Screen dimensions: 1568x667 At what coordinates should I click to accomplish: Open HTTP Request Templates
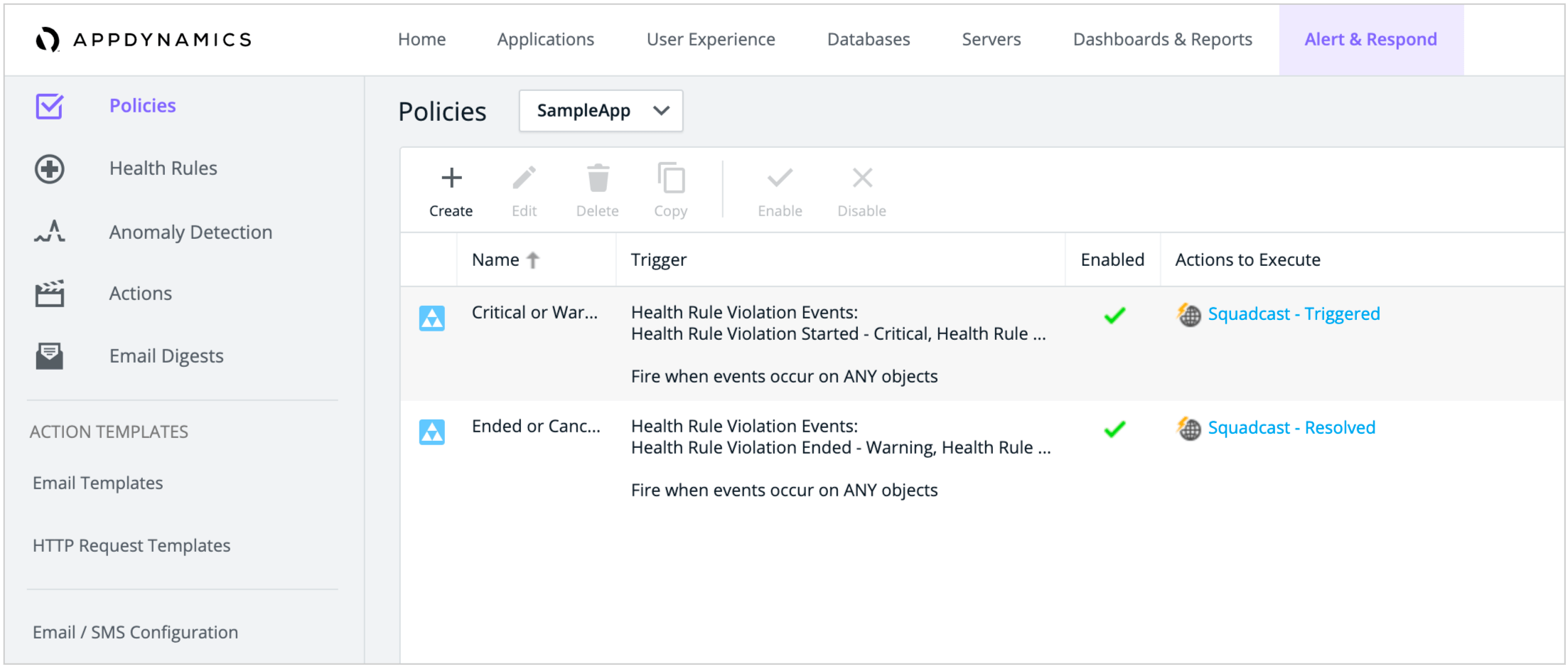pyautogui.click(x=131, y=545)
